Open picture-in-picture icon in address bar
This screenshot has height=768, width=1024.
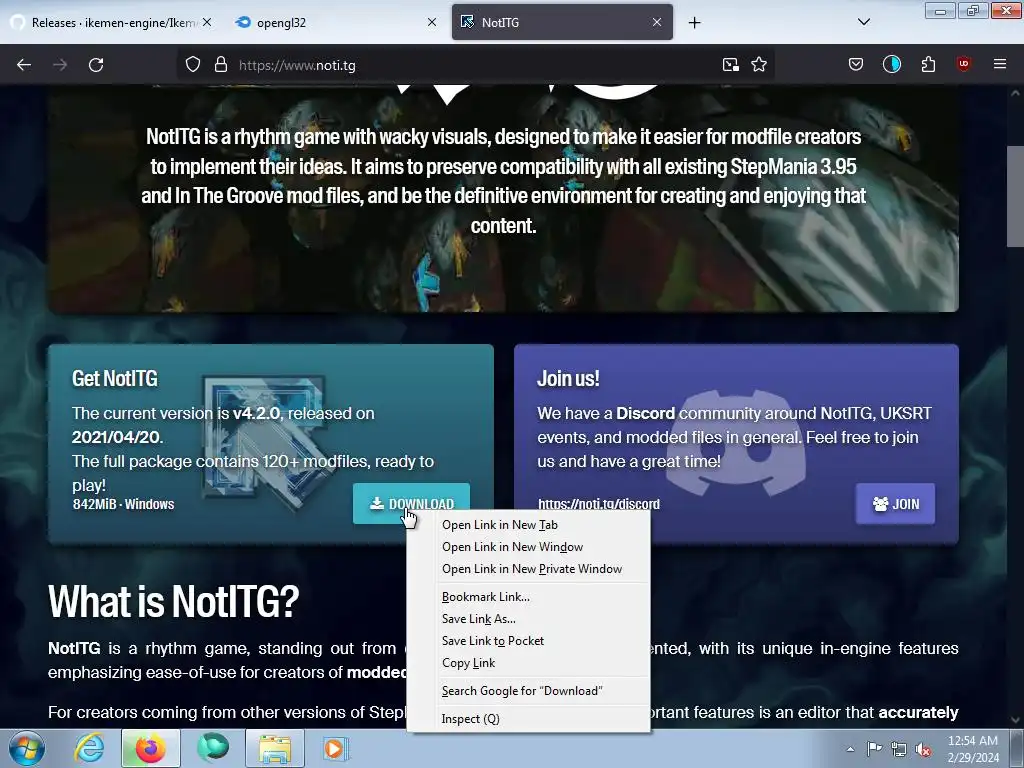coord(731,65)
